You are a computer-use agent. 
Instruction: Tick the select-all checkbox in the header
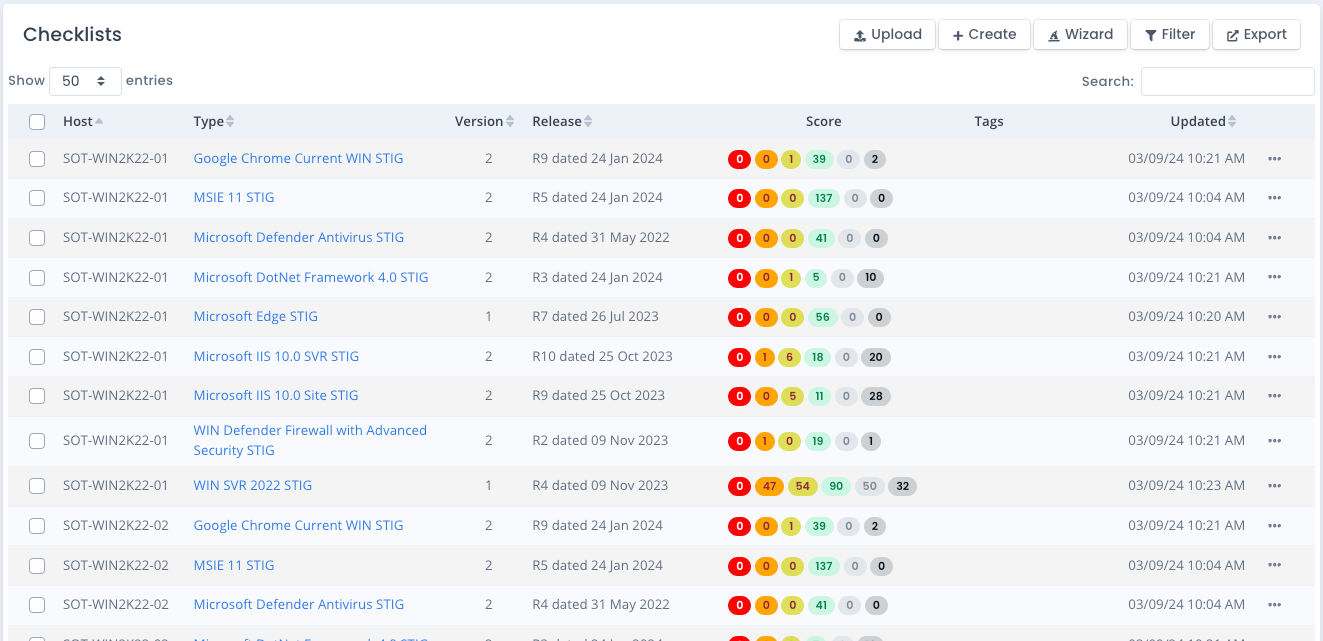(37, 122)
